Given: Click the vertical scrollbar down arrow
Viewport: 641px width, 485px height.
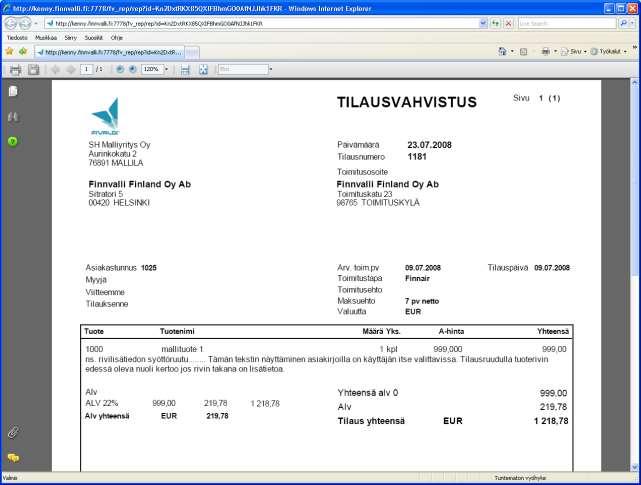Looking at the screenshot, I should [635, 467].
